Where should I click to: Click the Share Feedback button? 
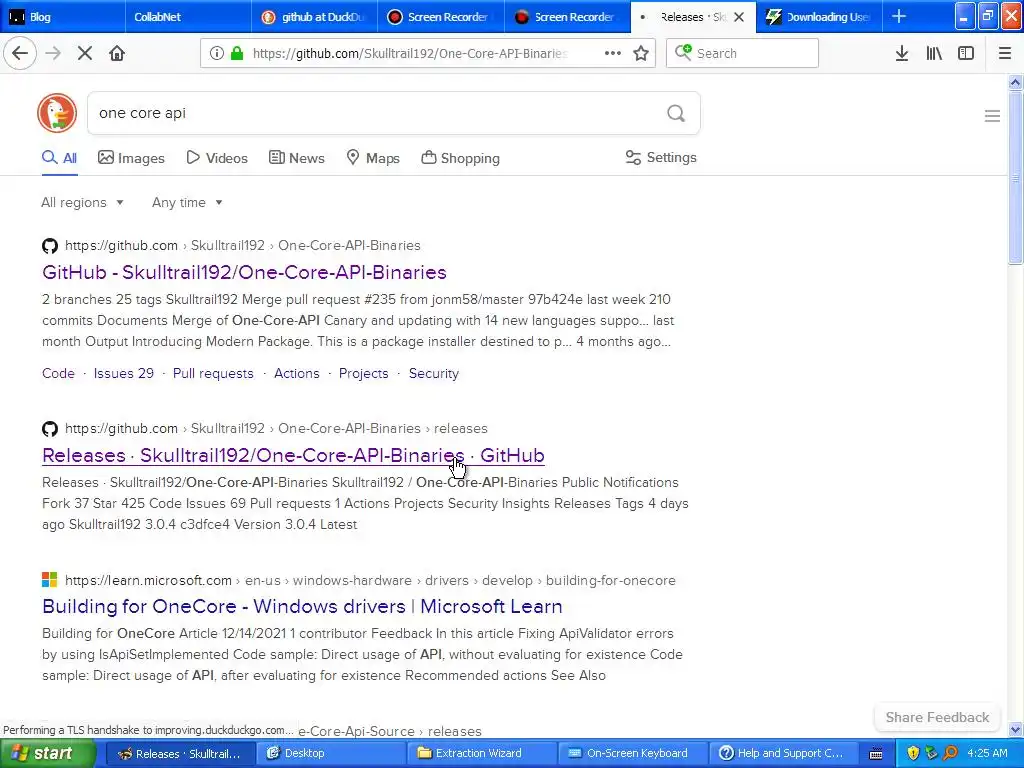coord(937,717)
